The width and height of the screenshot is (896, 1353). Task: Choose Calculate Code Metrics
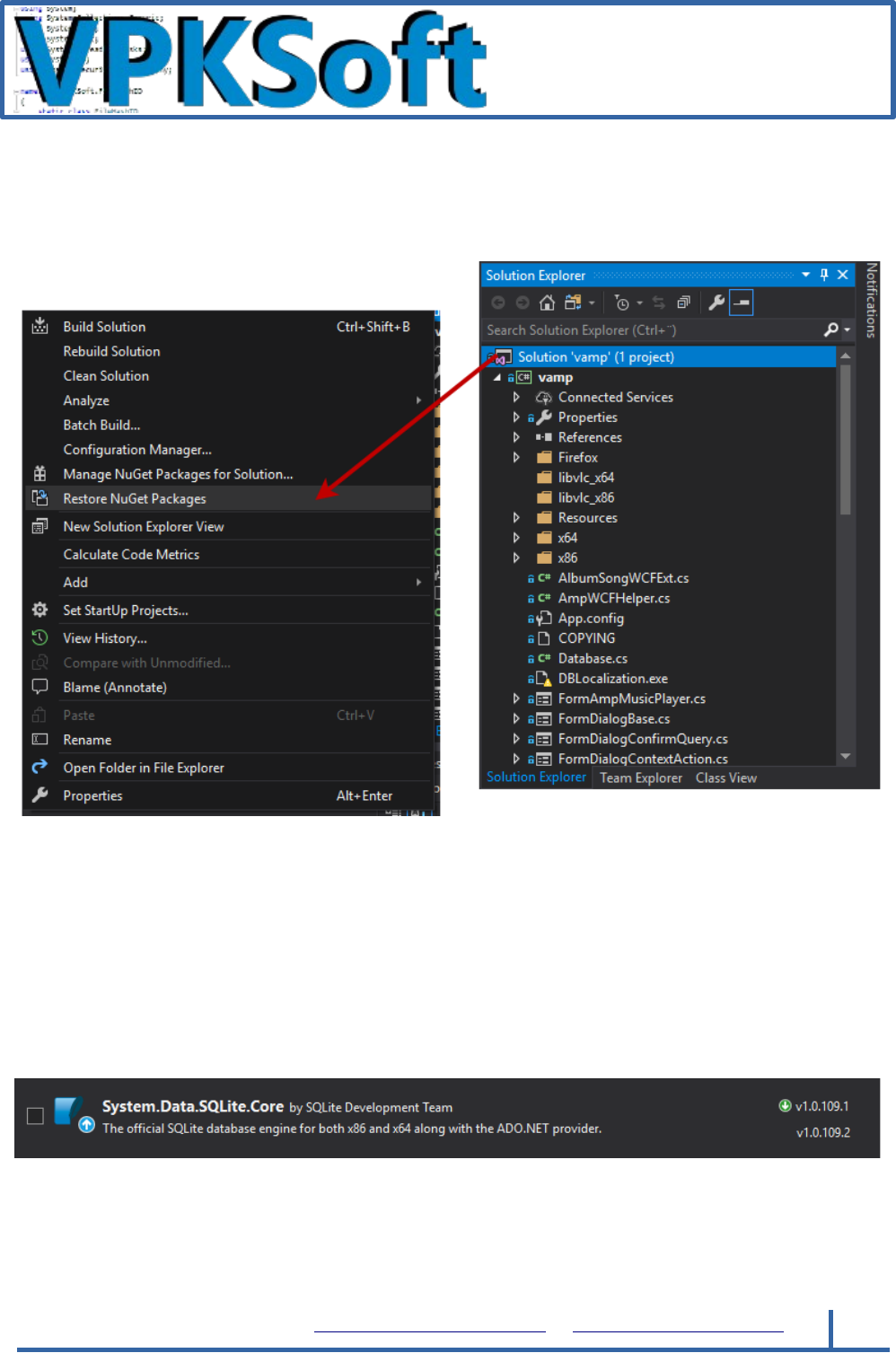[x=229, y=554]
